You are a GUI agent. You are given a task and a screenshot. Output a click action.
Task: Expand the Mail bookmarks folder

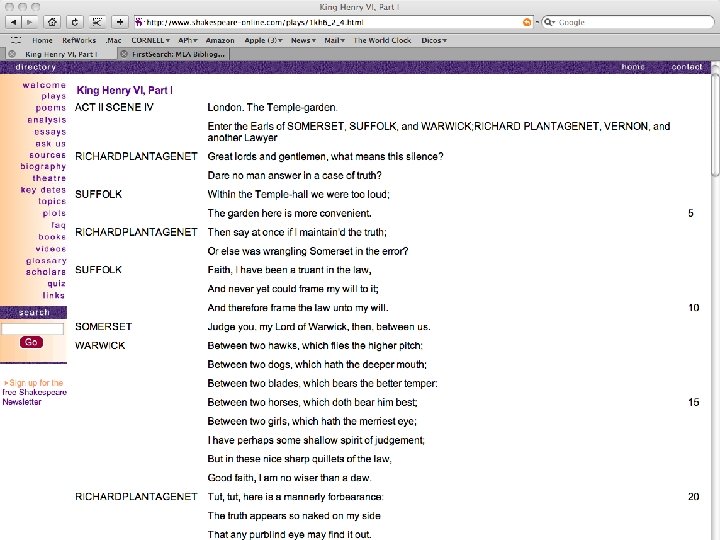[335, 40]
